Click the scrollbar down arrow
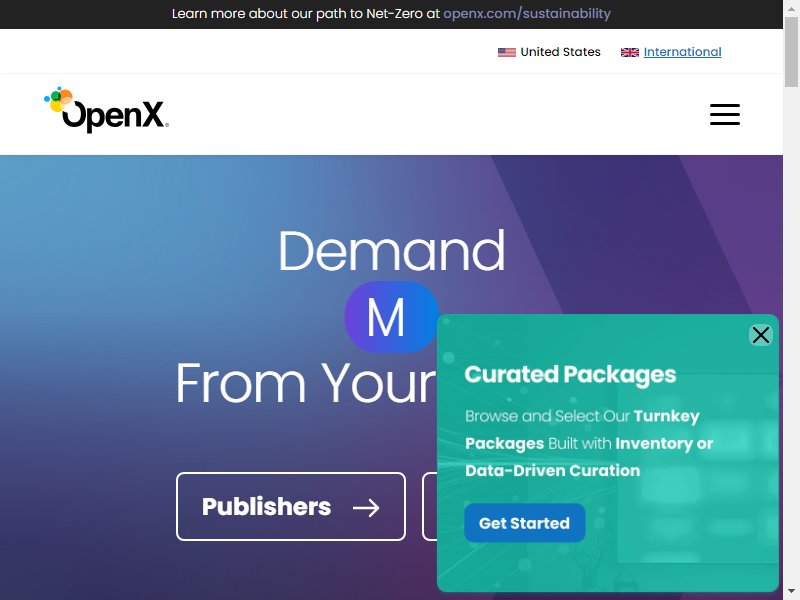This screenshot has width=800, height=600. [x=791, y=593]
